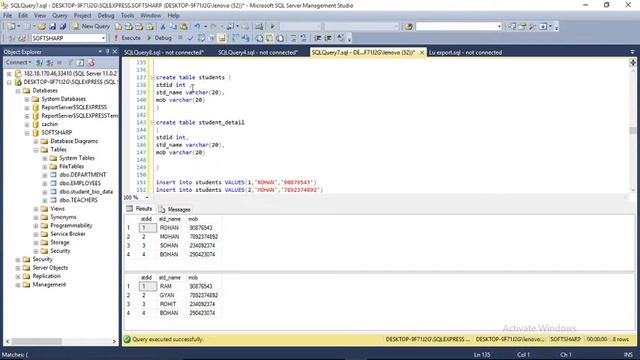The image size is (640, 360).
Task: Switch to the SQLQuery4.sql tab
Action: pyautogui.click(x=258, y=52)
